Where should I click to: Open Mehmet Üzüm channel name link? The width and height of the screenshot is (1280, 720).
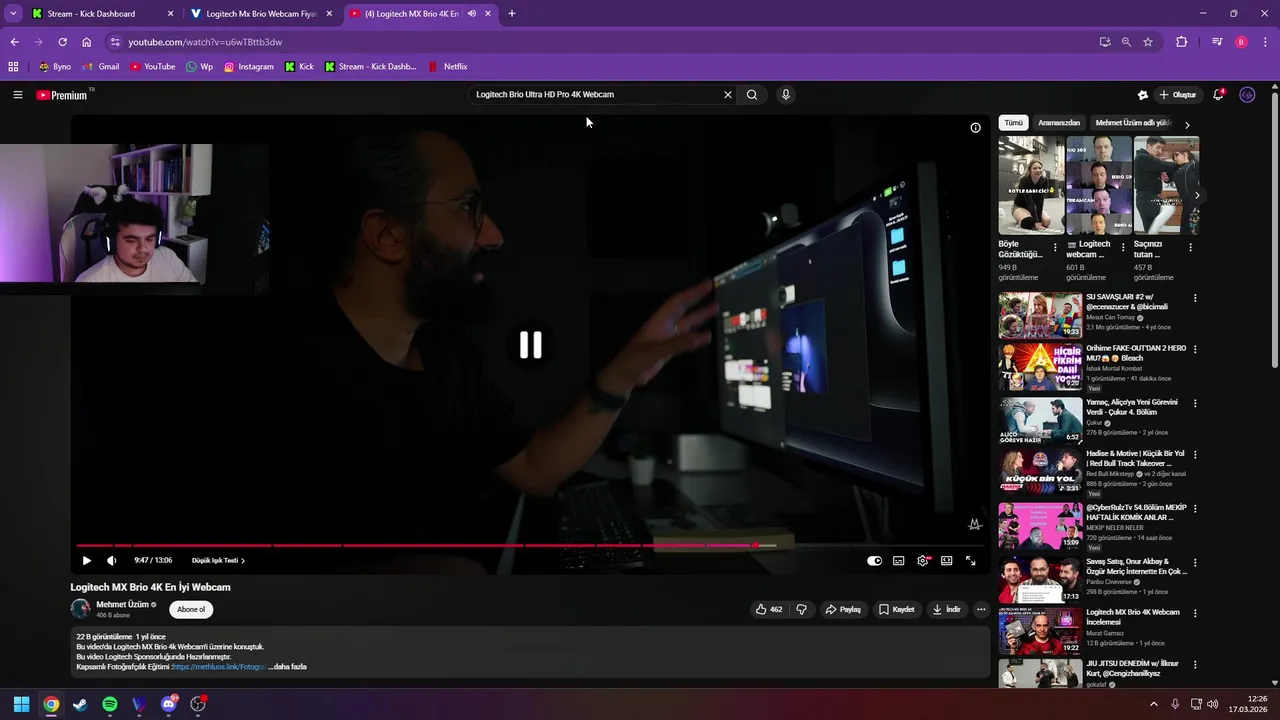(122, 604)
